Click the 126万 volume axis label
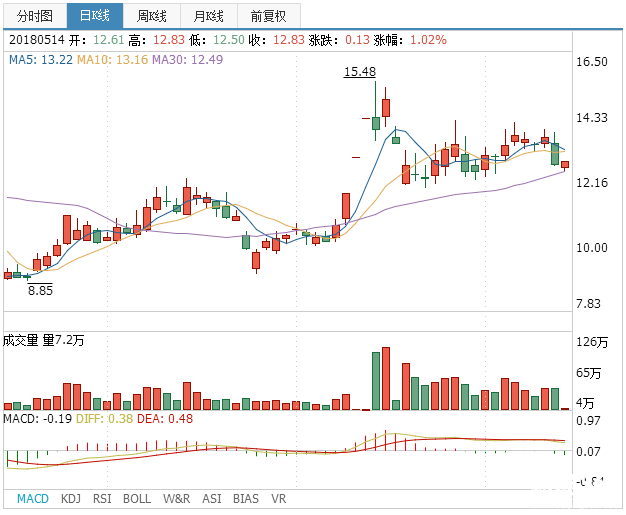 point(592,342)
